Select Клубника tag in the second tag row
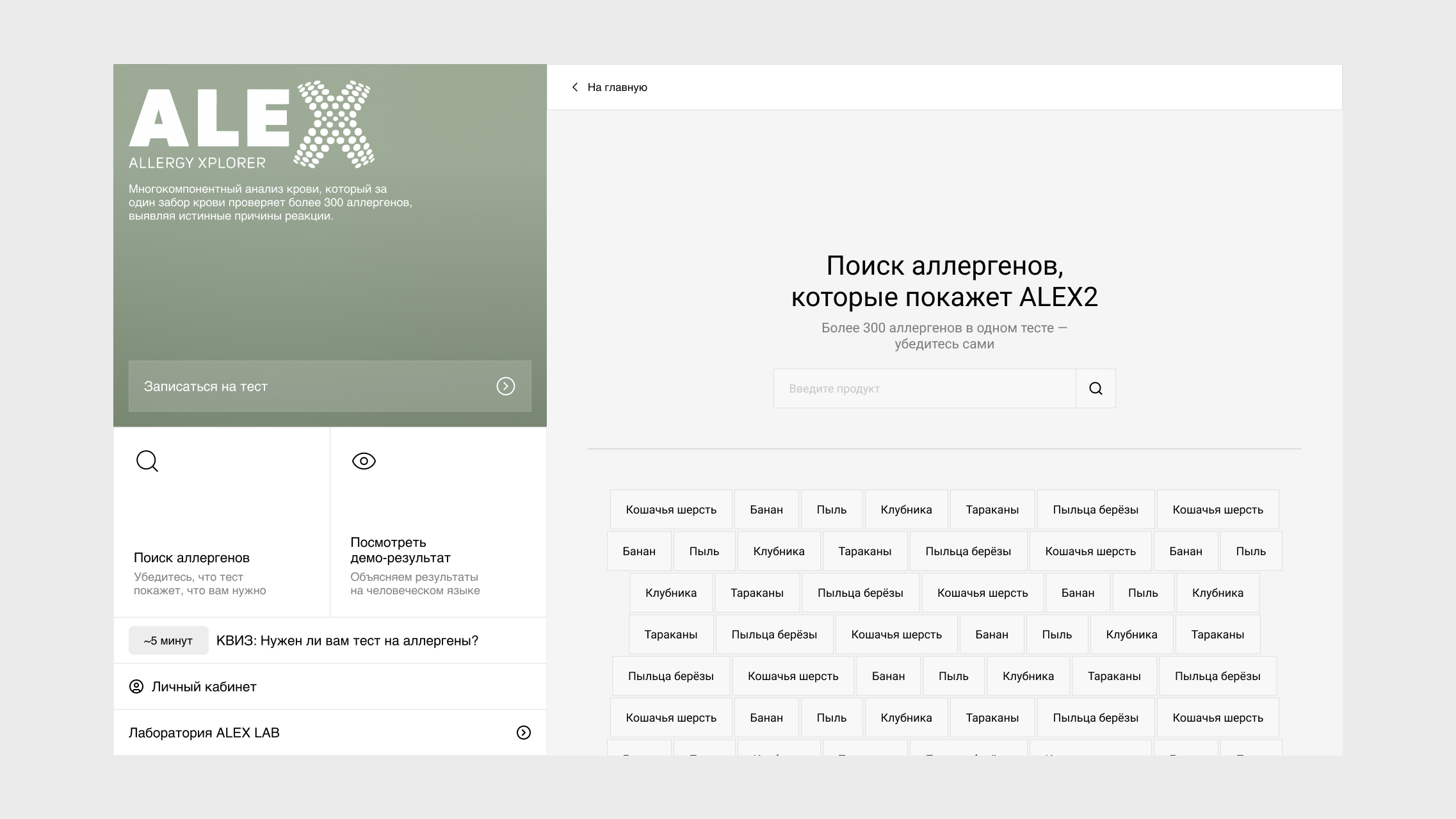The width and height of the screenshot is (1456, 819). tap(779, 551)
